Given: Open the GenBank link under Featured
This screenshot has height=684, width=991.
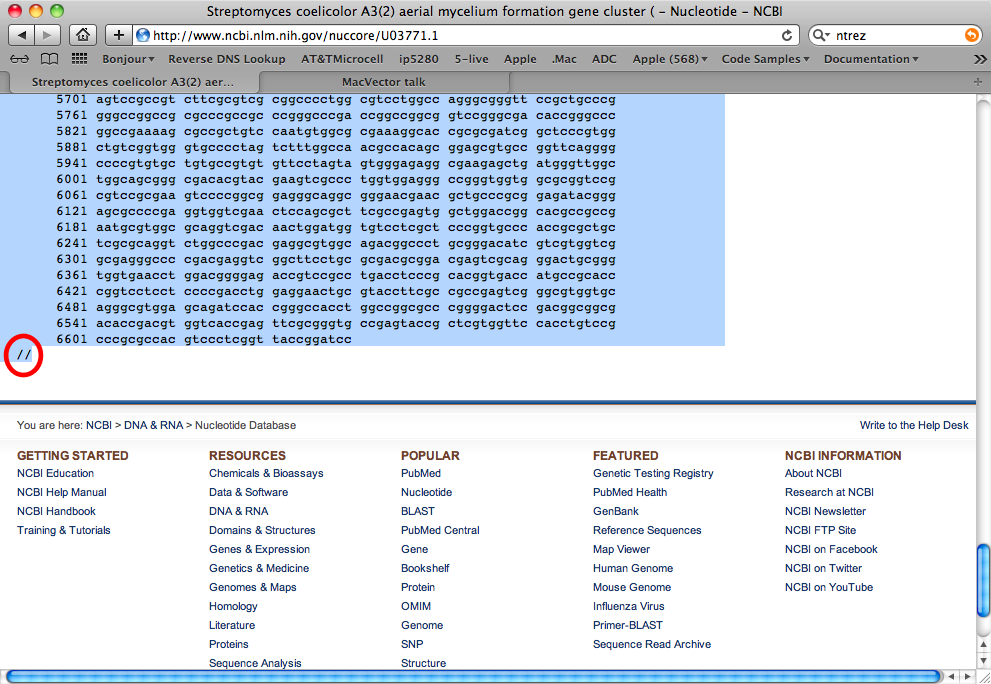Looking at the screenshot, I should click(x=615, y=511).
